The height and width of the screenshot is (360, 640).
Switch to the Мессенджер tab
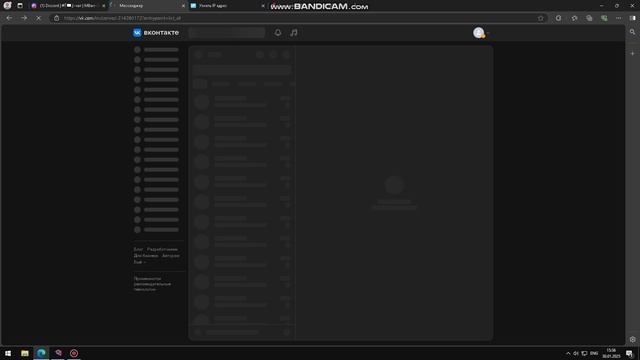coord(147,6)
